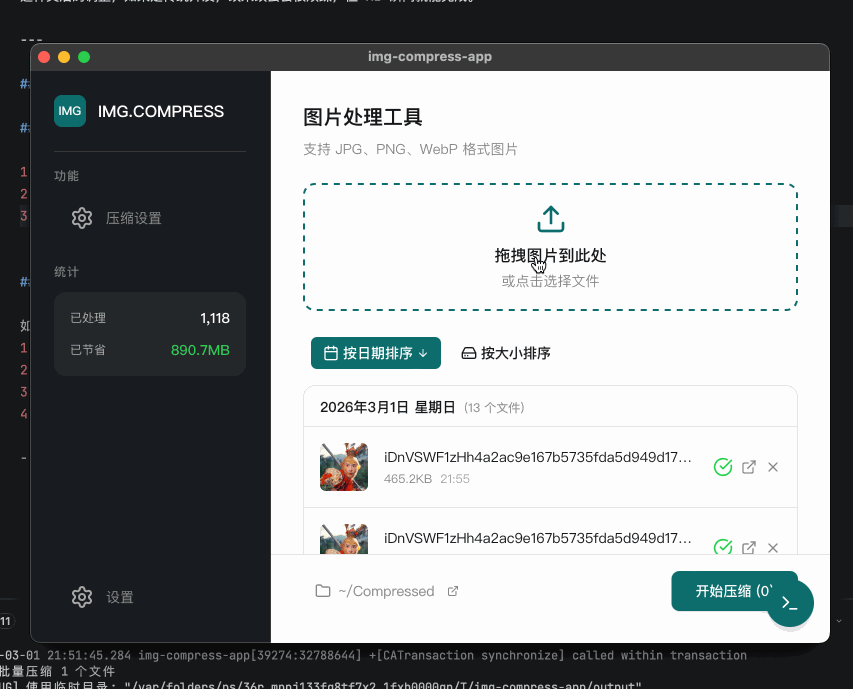Open 设置 at the sidebar bottom
Screen dimensions: 853x689
coord(119,597)
